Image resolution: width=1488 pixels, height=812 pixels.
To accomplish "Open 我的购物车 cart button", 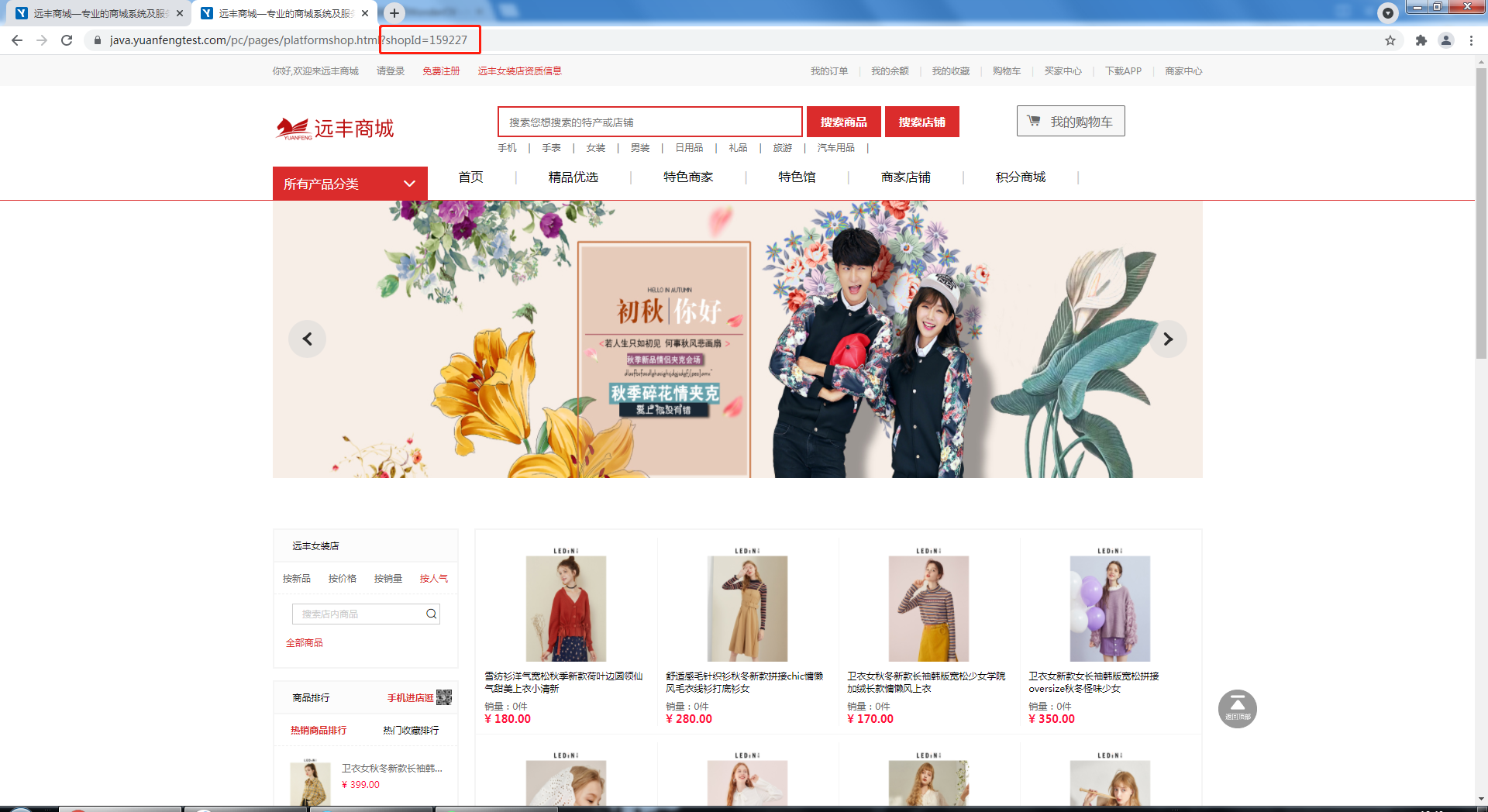I will [1071, 122].
